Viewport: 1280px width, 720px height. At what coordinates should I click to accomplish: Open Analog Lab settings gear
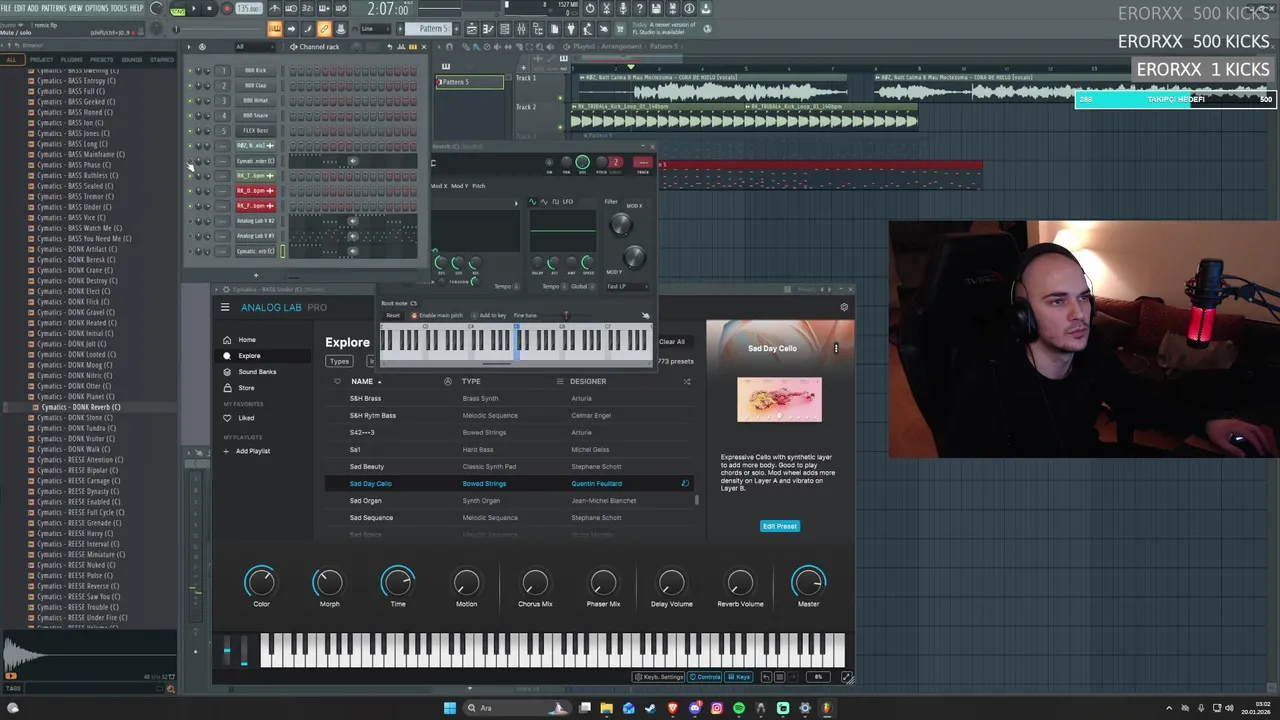click(844, 307)
